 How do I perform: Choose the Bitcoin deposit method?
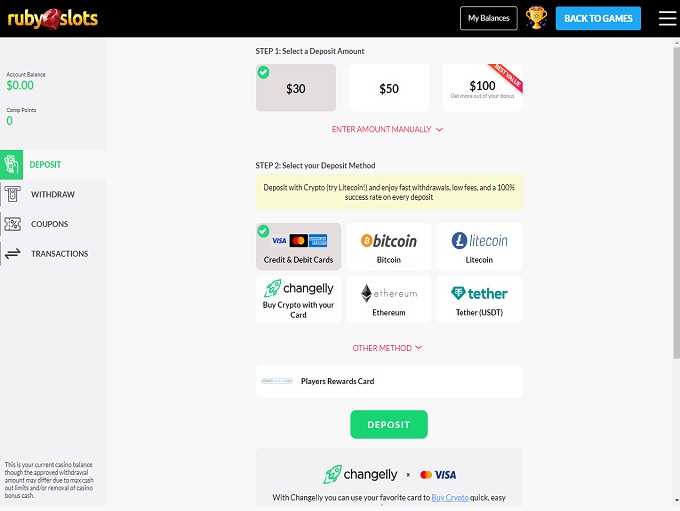pos(389,247)
